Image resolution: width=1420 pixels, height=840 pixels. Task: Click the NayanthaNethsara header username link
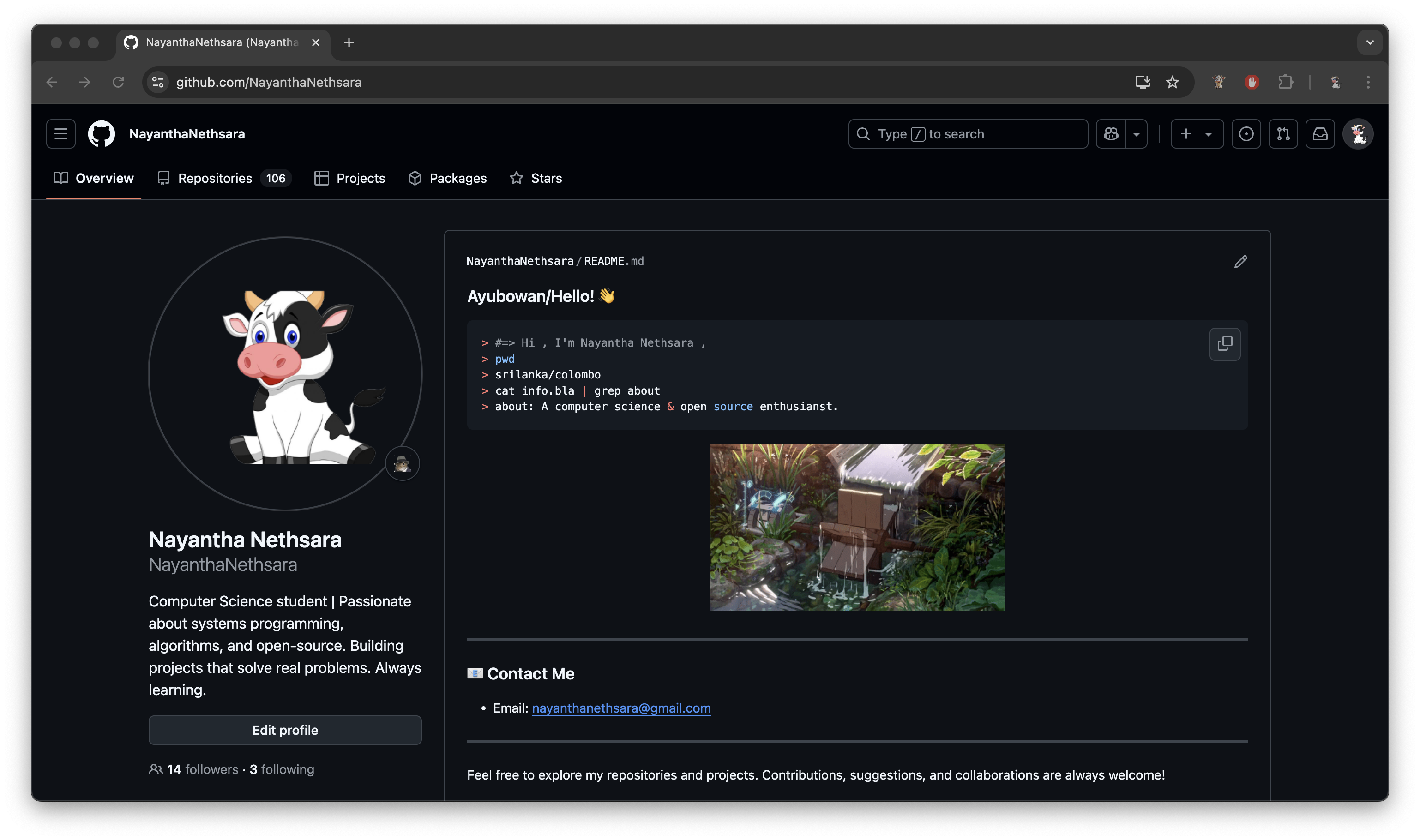click(x=187, y=134)
